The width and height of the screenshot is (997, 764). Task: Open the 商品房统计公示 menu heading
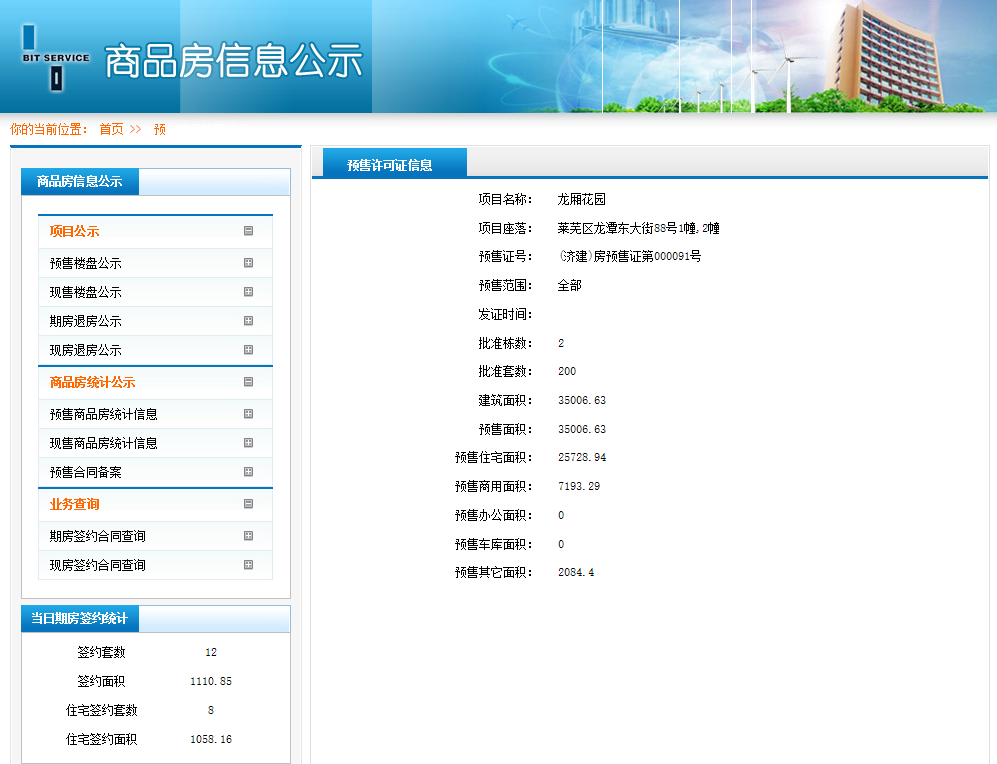pyautogui.click(x=92, y=383)
